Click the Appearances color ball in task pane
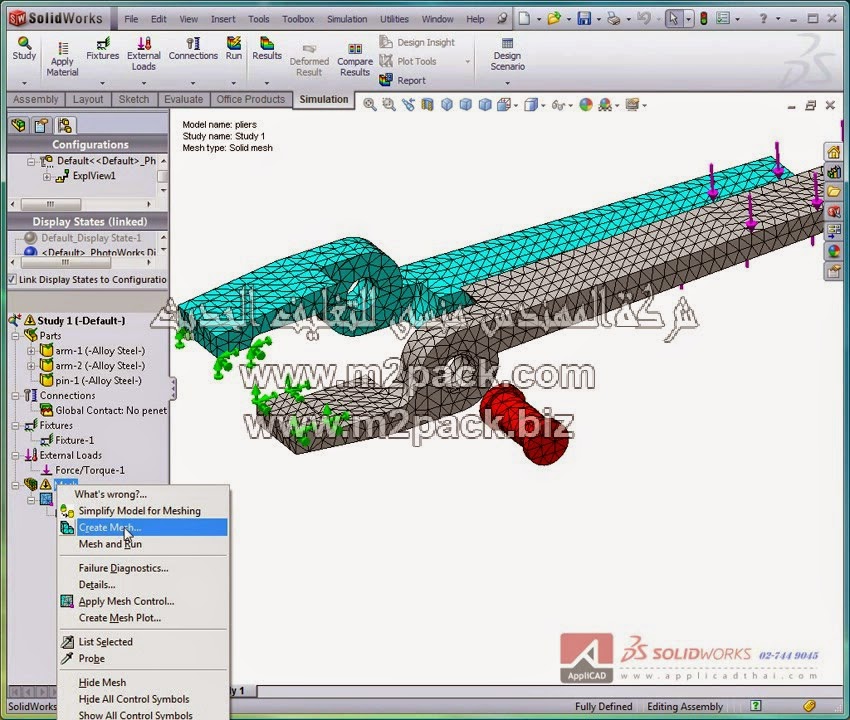 click(834, 251)
